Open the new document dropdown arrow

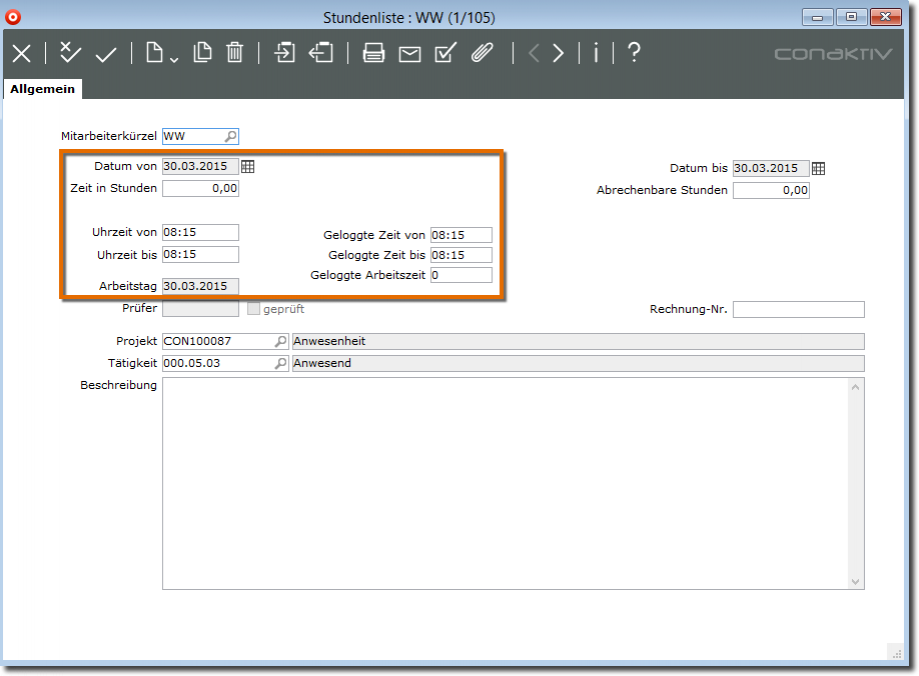174,59
